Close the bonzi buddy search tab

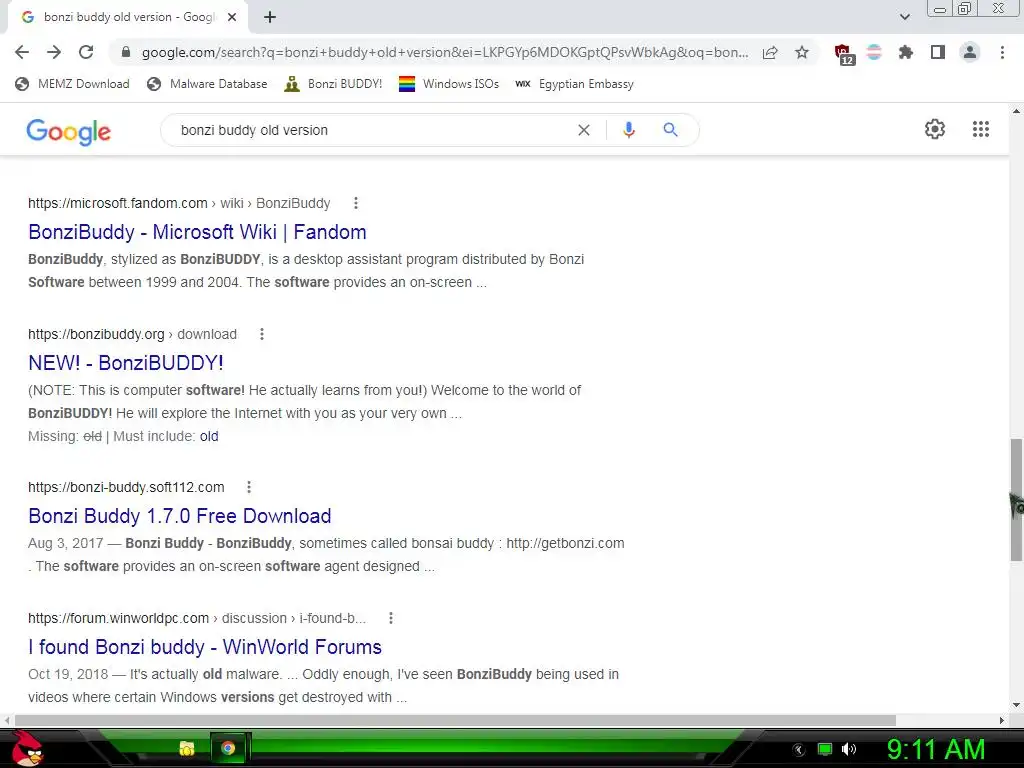[232, 17]
